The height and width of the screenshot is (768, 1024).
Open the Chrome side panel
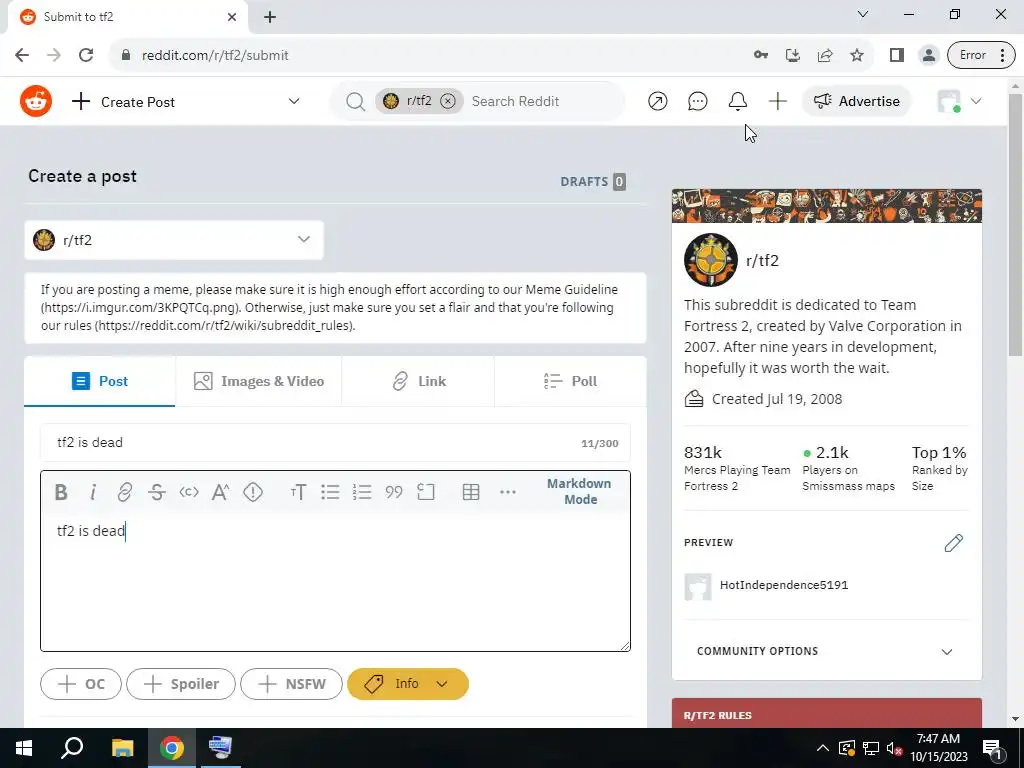pyautogui.click(x=897, y=55)
